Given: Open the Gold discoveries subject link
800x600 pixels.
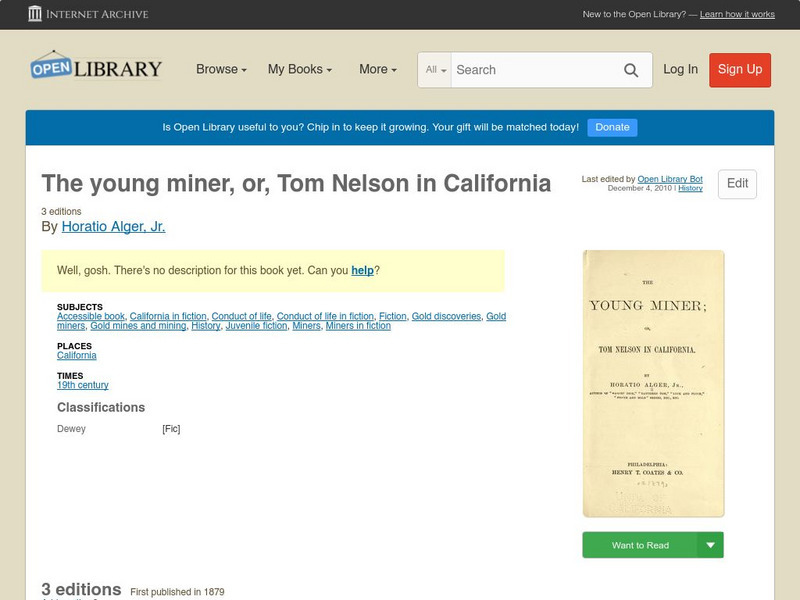Looking at the screenshot, I should click(x=446, y=316).
